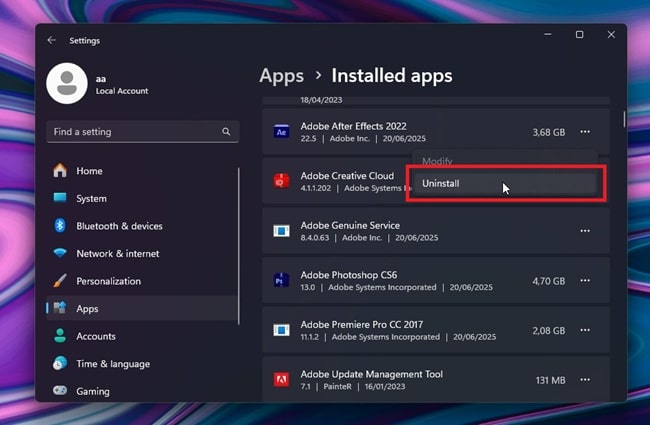Click the Premiere Pro CC 2017 app icon
The width and height of the screenshot is (650, 425).
pos(281,330)
